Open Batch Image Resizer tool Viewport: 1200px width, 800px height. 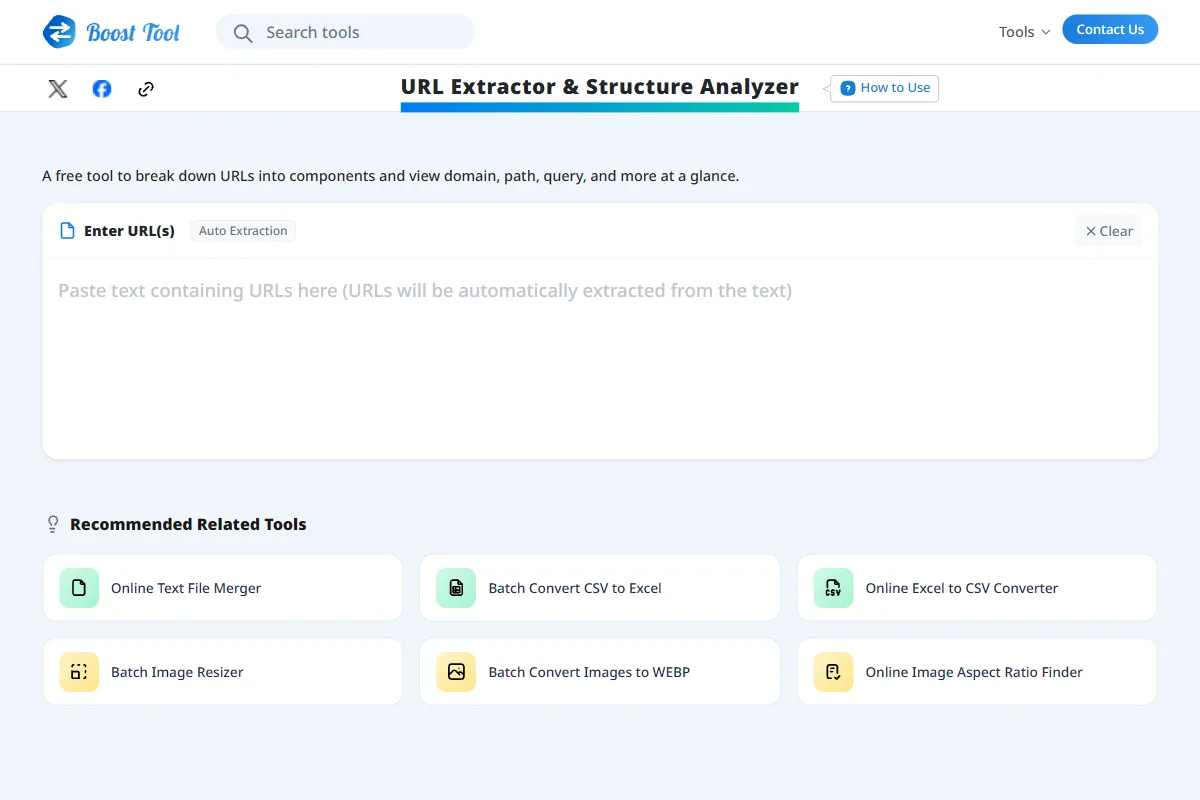(x=223, y=672)
